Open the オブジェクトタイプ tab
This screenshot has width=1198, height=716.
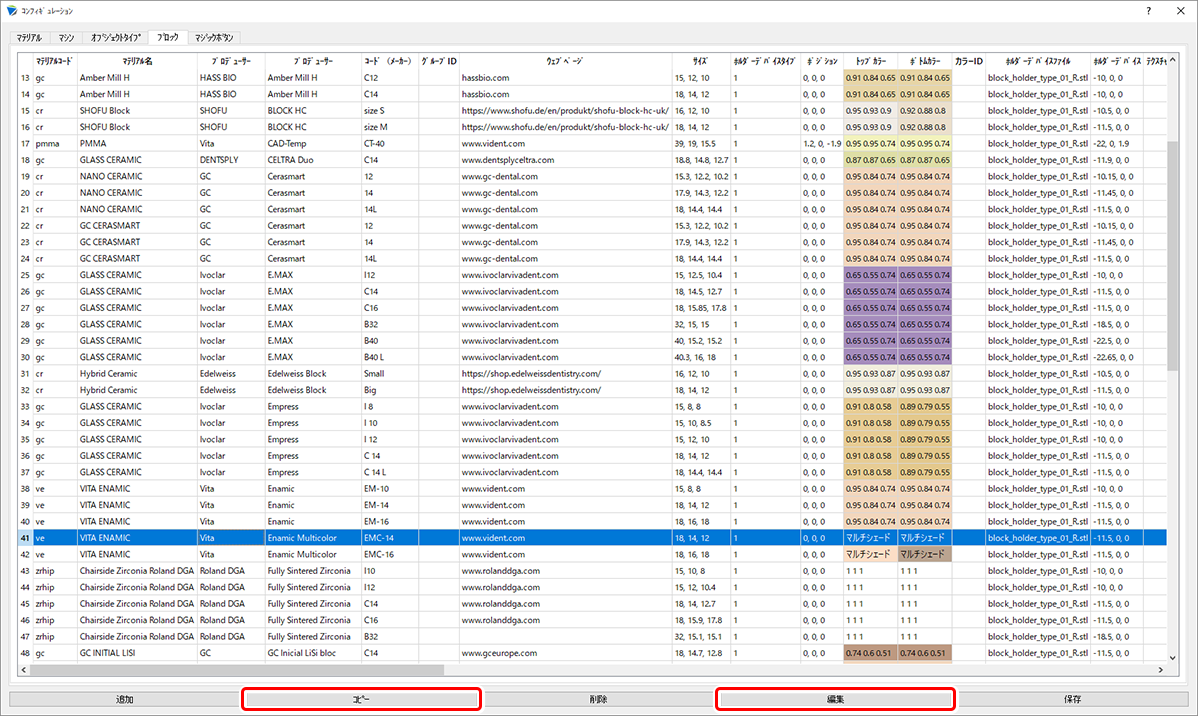[x=115, y=37]
